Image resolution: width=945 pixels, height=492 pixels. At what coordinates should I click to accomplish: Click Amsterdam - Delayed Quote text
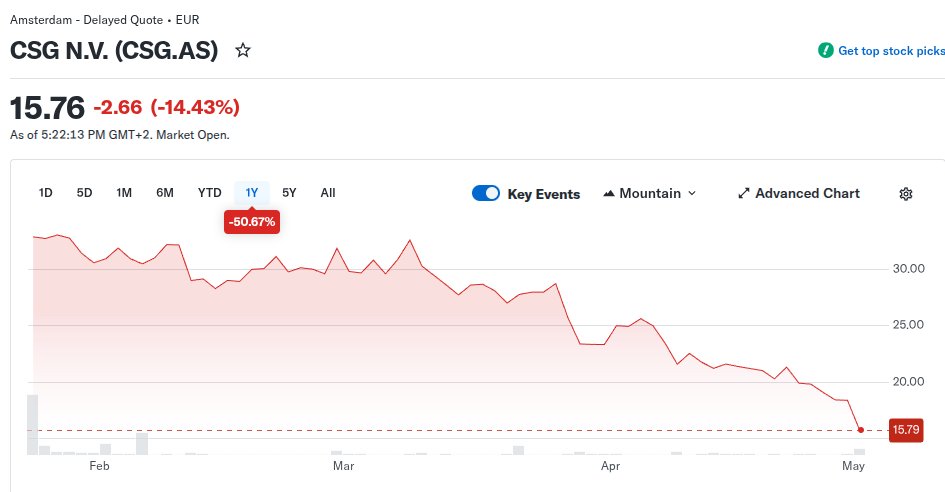(86, 20)
